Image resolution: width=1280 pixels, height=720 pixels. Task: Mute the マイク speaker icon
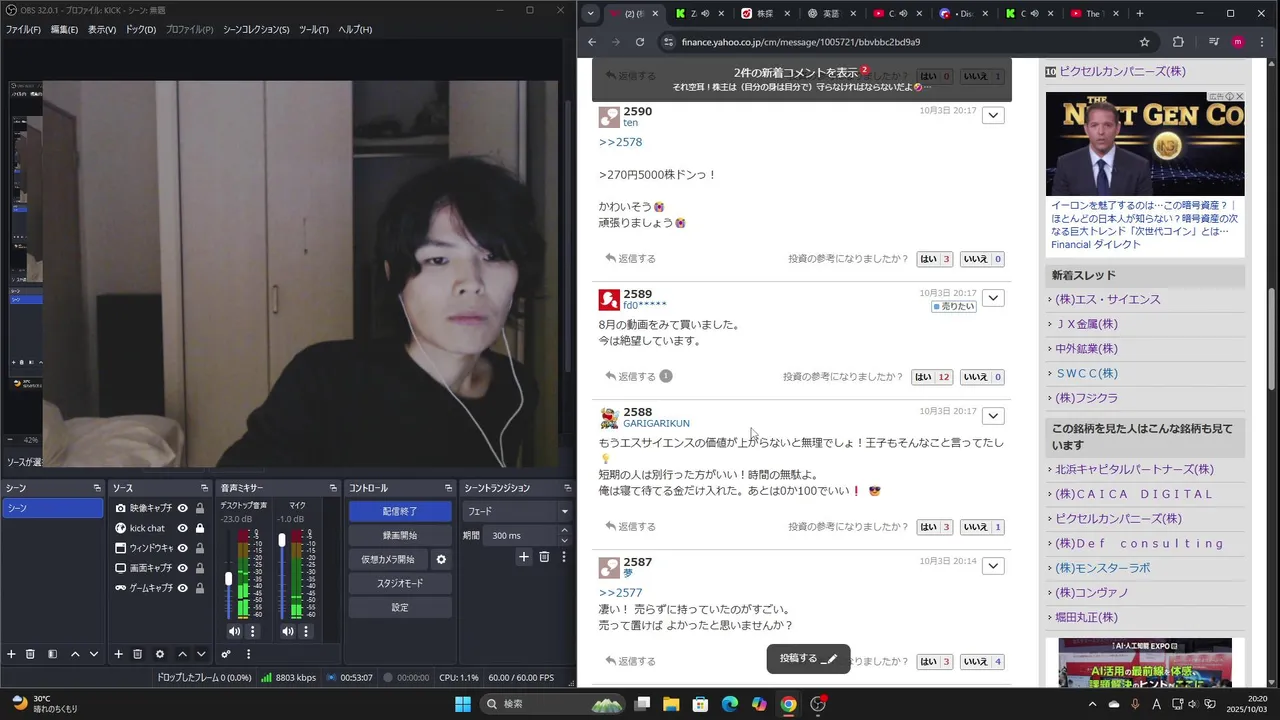288,631
